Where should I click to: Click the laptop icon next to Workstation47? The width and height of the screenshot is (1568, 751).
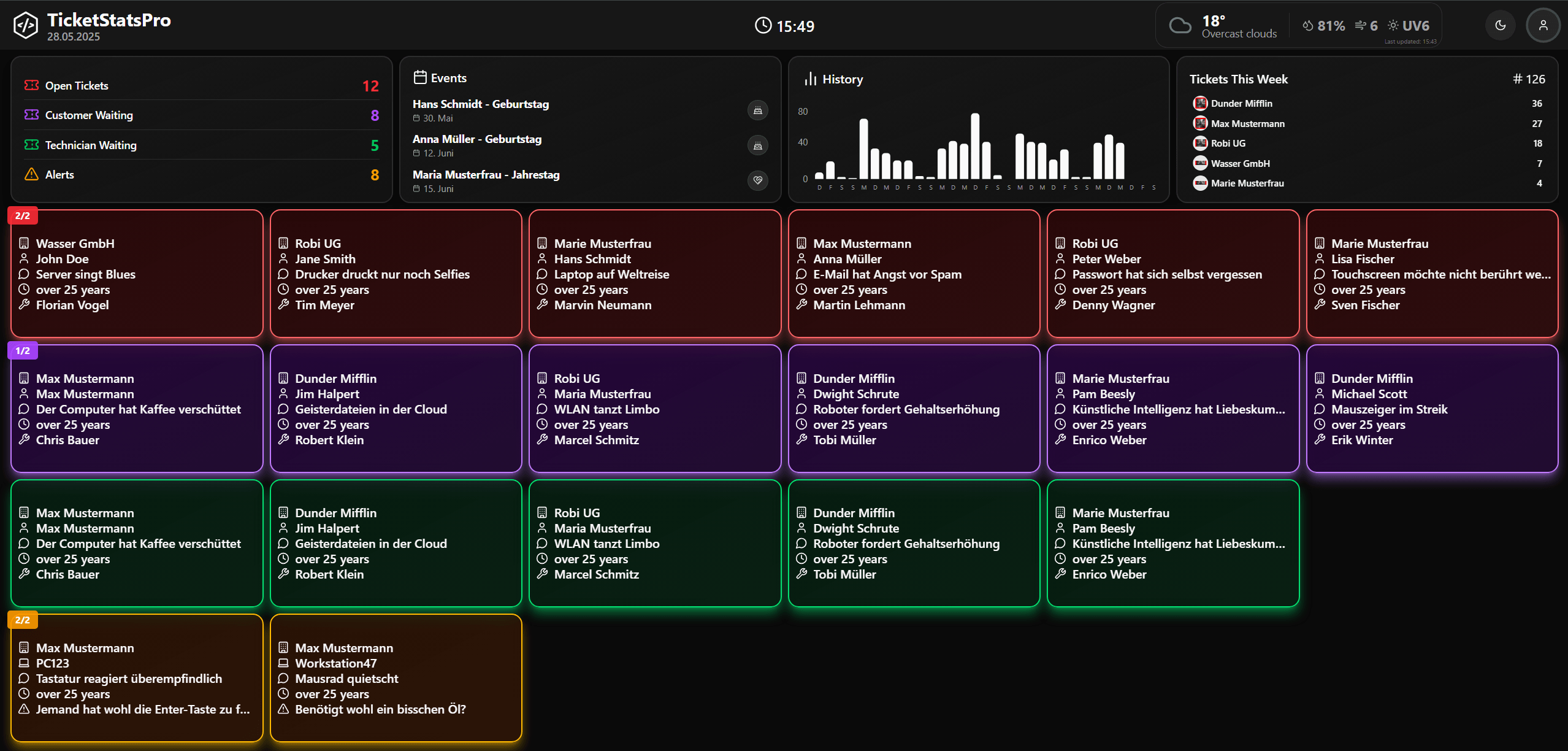283,663
